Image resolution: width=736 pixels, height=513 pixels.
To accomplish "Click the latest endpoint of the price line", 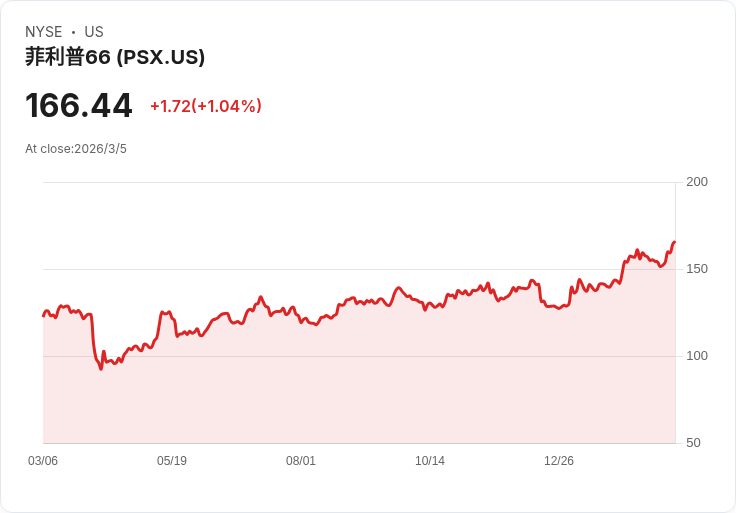I will [674, 242].
